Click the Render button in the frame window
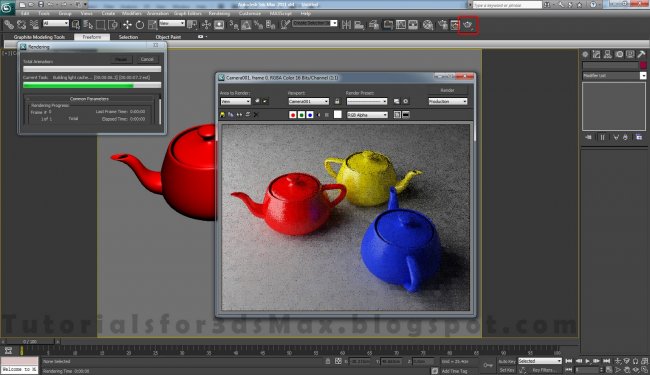Viewport: 650px width, 375px height. point(448,90)
